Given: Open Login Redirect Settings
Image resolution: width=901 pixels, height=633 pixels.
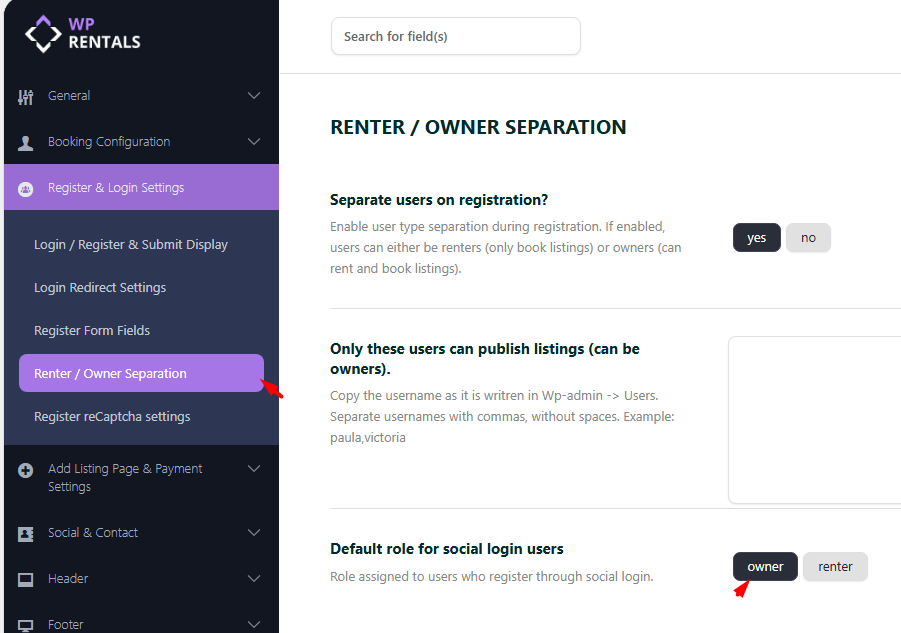Looking at the screenshot, I should click(100, 288).
